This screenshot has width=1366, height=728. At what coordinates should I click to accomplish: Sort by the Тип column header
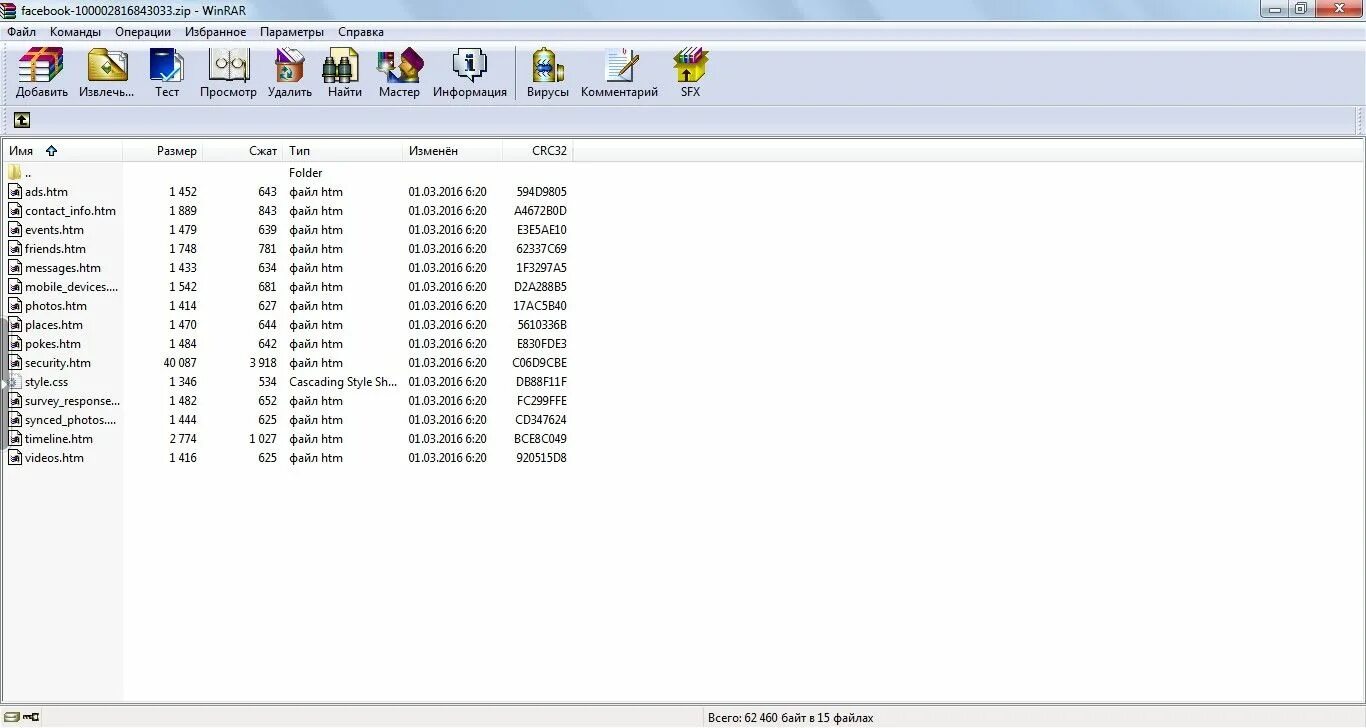(343, 151)
